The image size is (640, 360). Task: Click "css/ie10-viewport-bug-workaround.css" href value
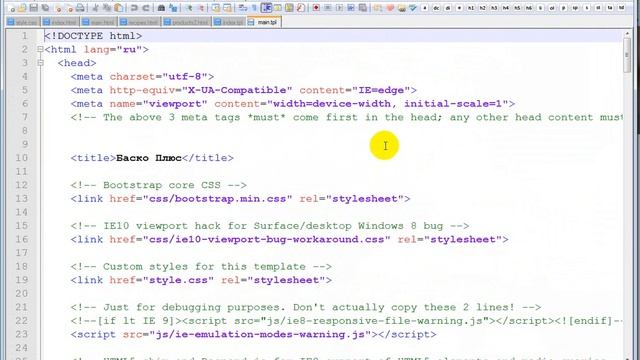click(267, 239)
